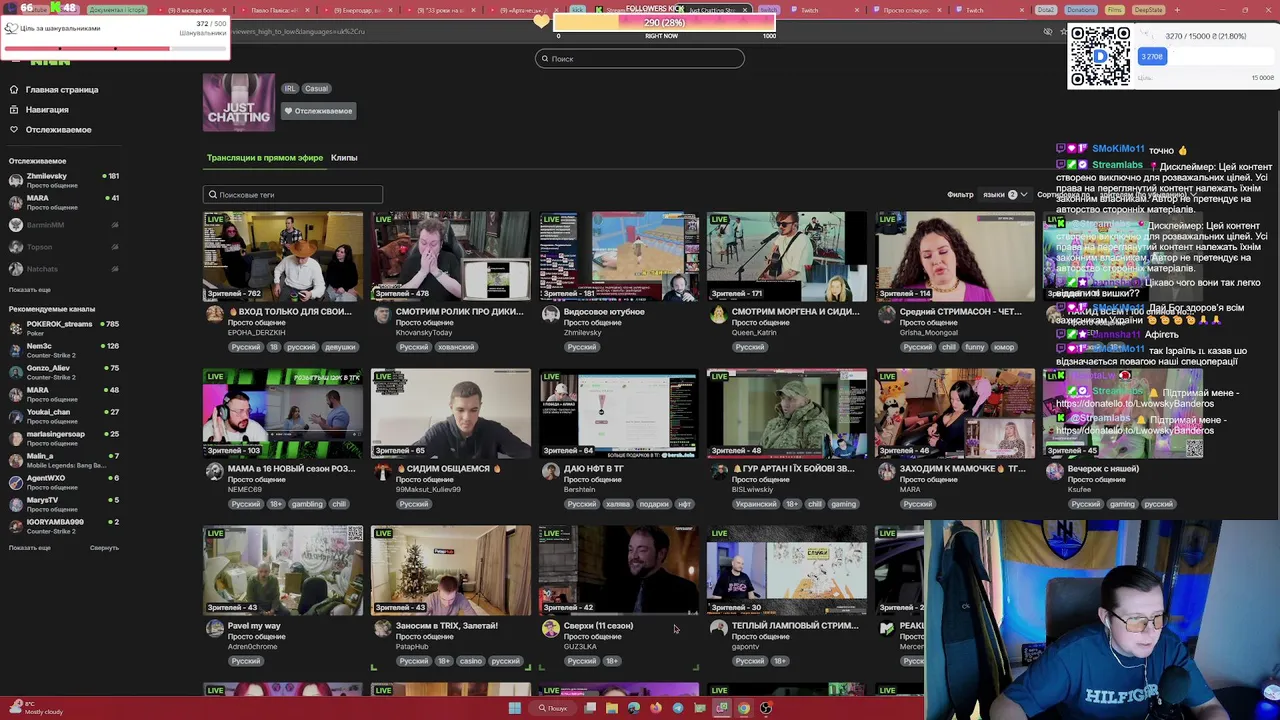Open the Навигация browse icon in sidebar
1280x720 pixels.
[14, 110]
